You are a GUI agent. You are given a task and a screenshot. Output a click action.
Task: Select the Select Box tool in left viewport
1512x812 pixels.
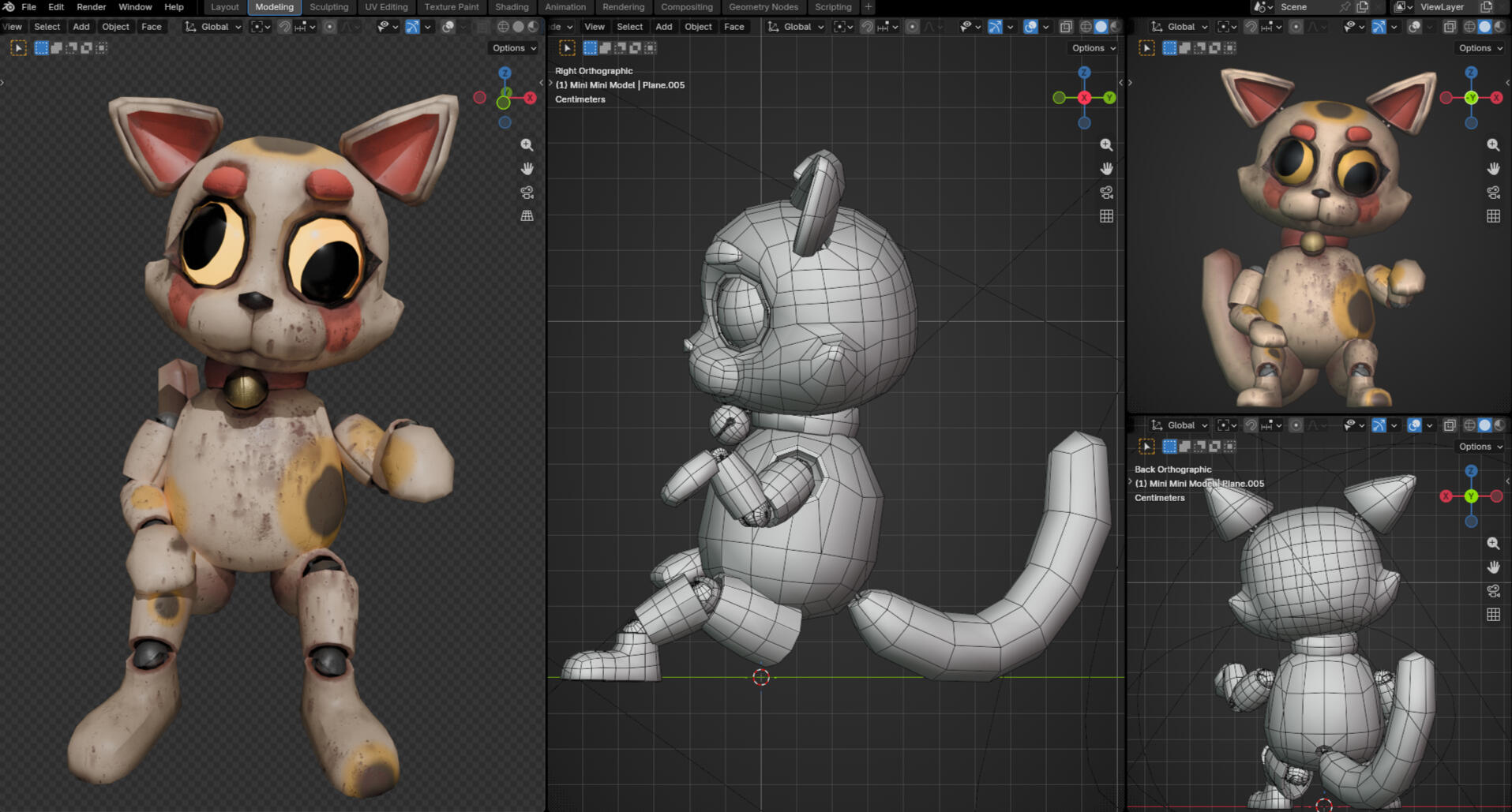click(18, 48)
